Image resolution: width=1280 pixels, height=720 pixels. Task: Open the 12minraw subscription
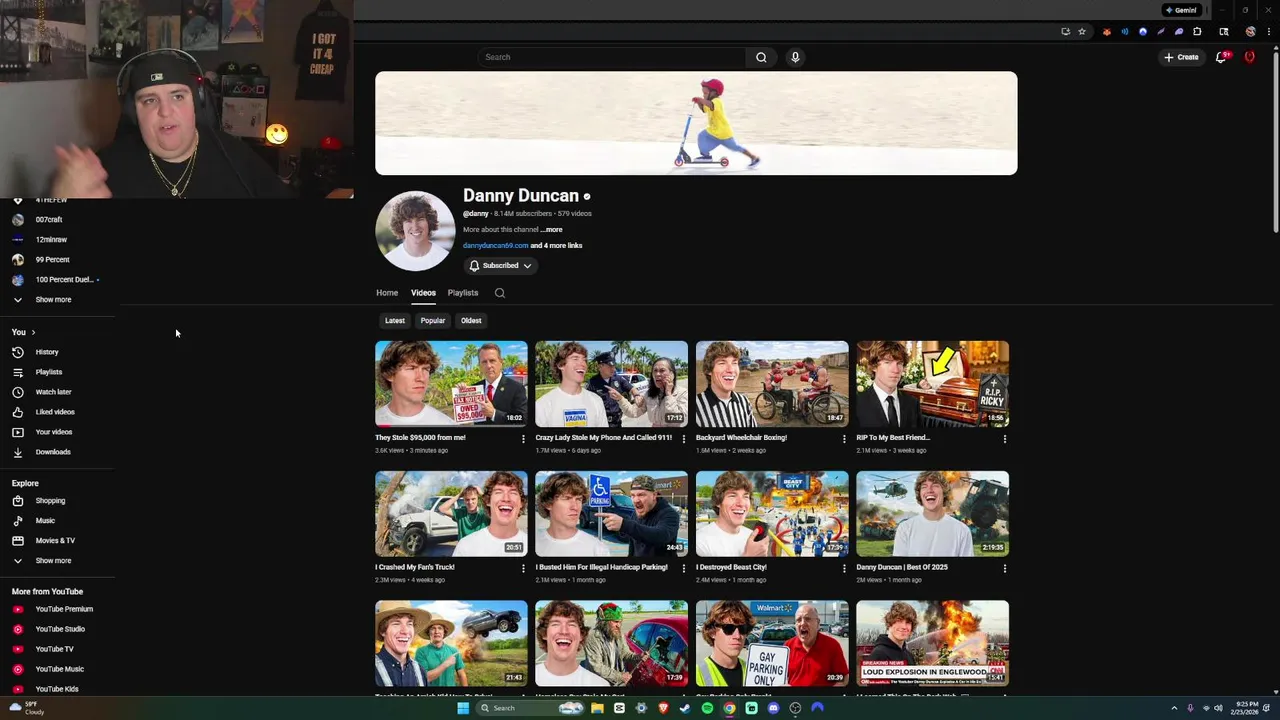(x=51, y=240)
